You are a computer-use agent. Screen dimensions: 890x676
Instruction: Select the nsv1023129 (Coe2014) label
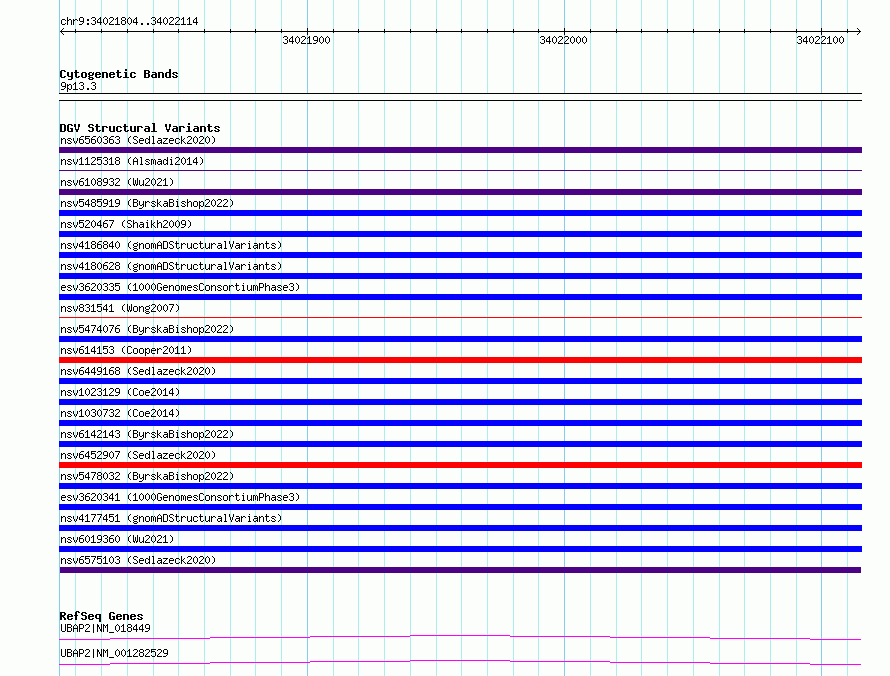[x=120, y=392]
